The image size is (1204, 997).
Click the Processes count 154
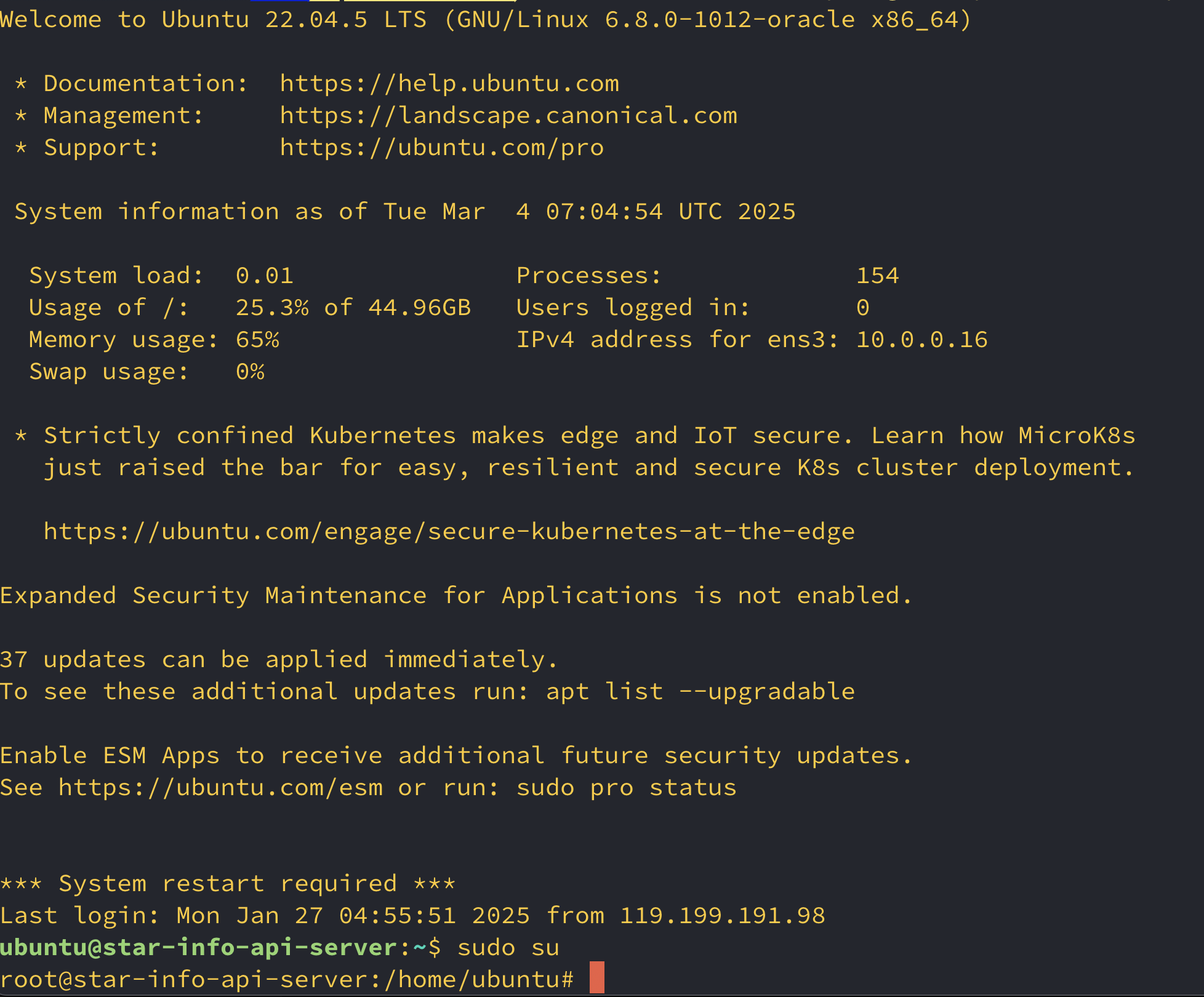coord(877,276)
